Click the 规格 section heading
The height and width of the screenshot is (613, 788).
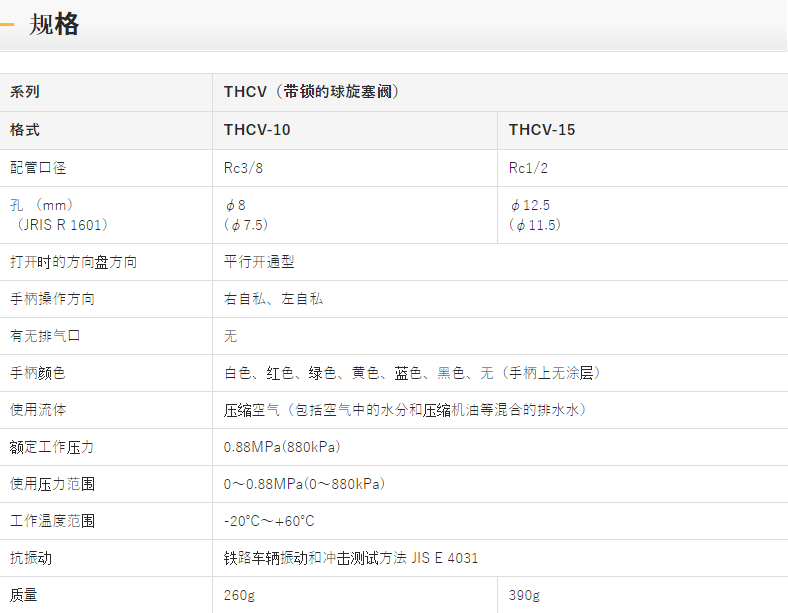[x=54, y=26]
